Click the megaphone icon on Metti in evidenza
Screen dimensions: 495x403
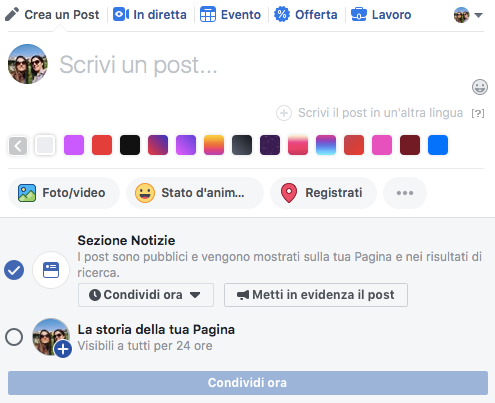tap(243, 295)
